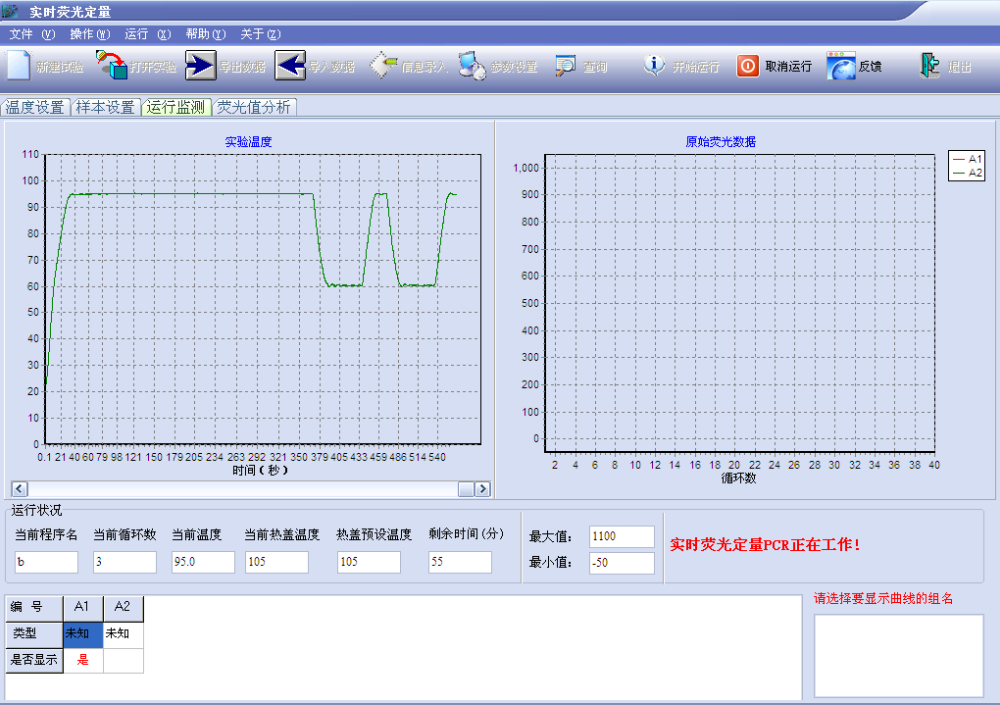The image size is (1000, 705).
Task: Open the 文件 menu
Action: click(32, 34)
